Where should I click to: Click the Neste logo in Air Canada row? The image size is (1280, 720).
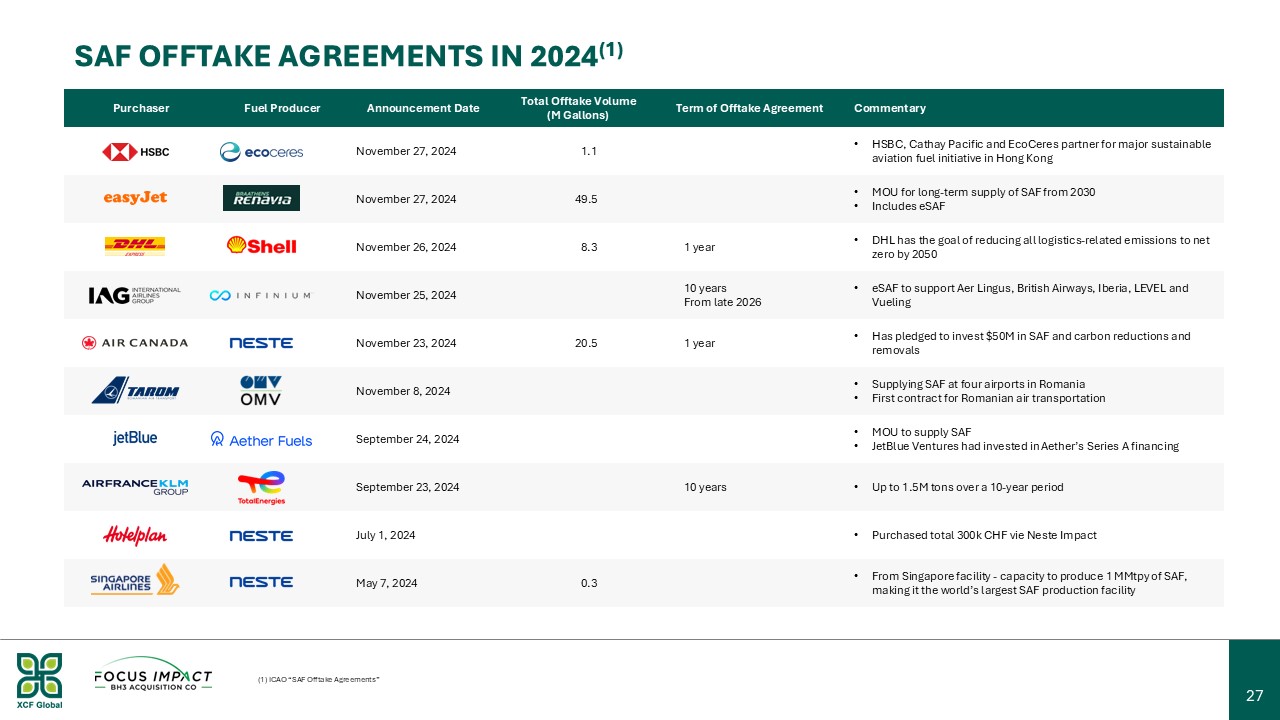(261, 343)
